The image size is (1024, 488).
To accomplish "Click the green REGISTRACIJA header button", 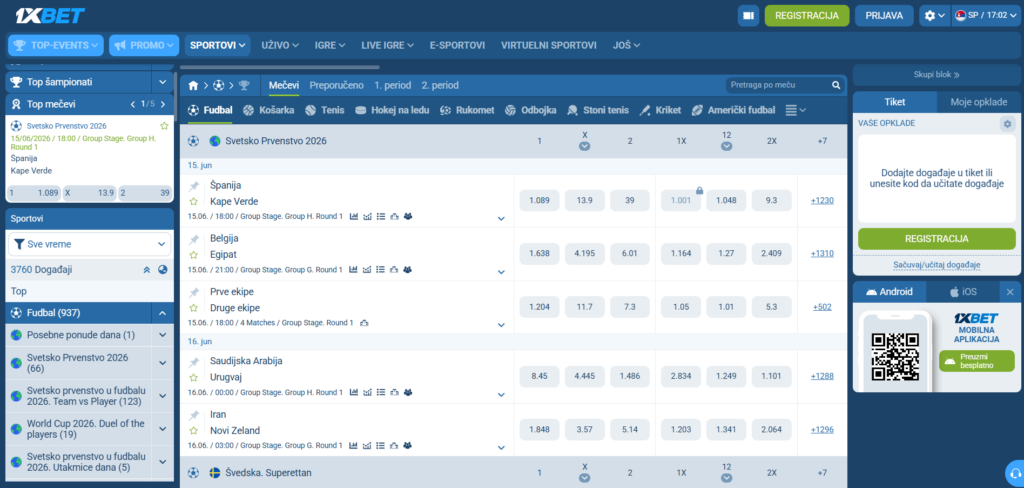I will pos(807,16).
